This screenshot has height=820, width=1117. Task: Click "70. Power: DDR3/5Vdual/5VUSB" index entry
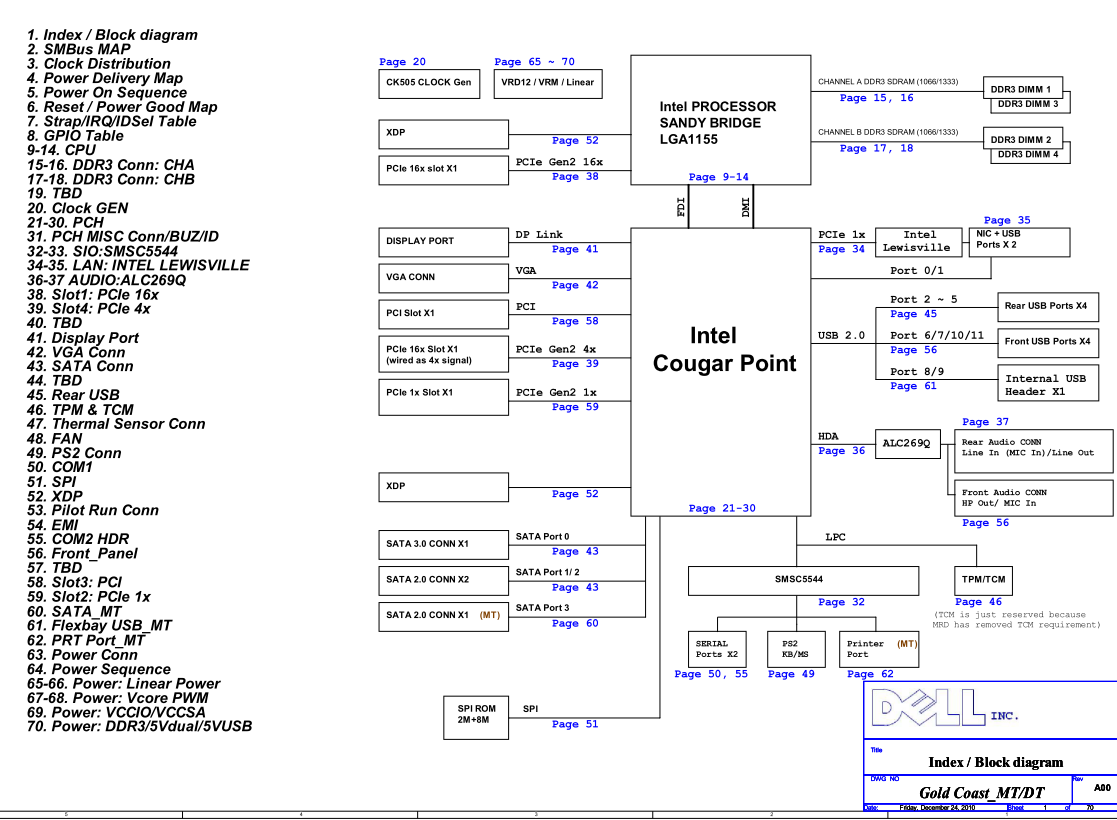(x=140, y=726)
